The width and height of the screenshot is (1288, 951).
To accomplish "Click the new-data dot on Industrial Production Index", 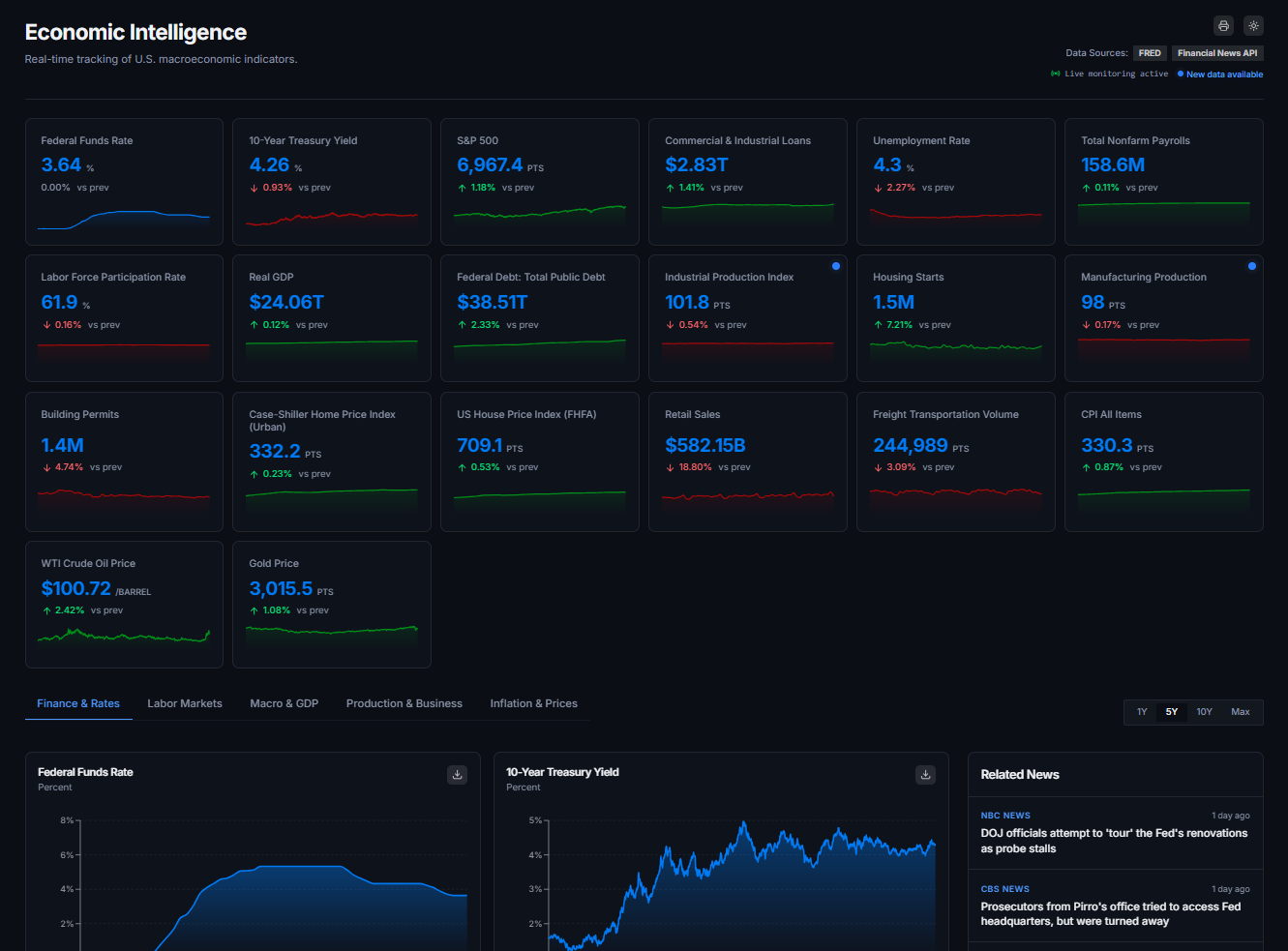I will point(835,265).
